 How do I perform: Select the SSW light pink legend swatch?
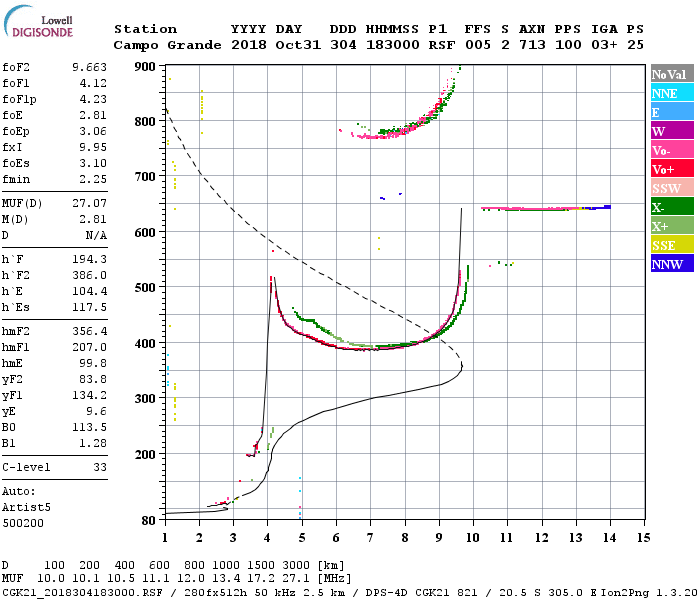(x=672, y=188)
